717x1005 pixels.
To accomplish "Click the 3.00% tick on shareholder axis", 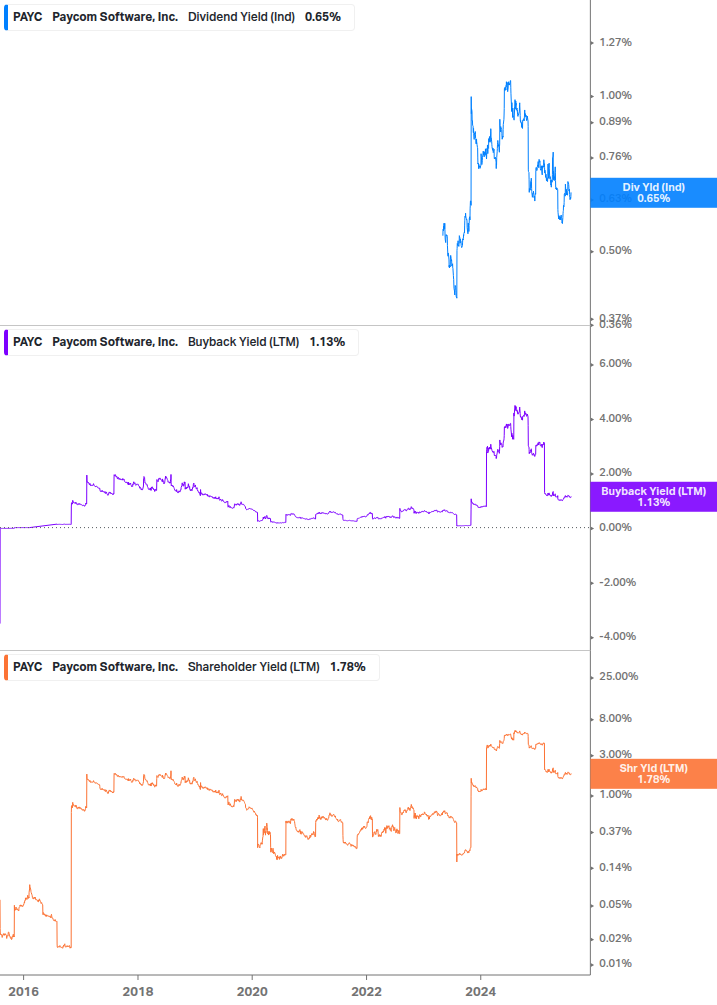I will pyautogui.click(x=615, y=754).
